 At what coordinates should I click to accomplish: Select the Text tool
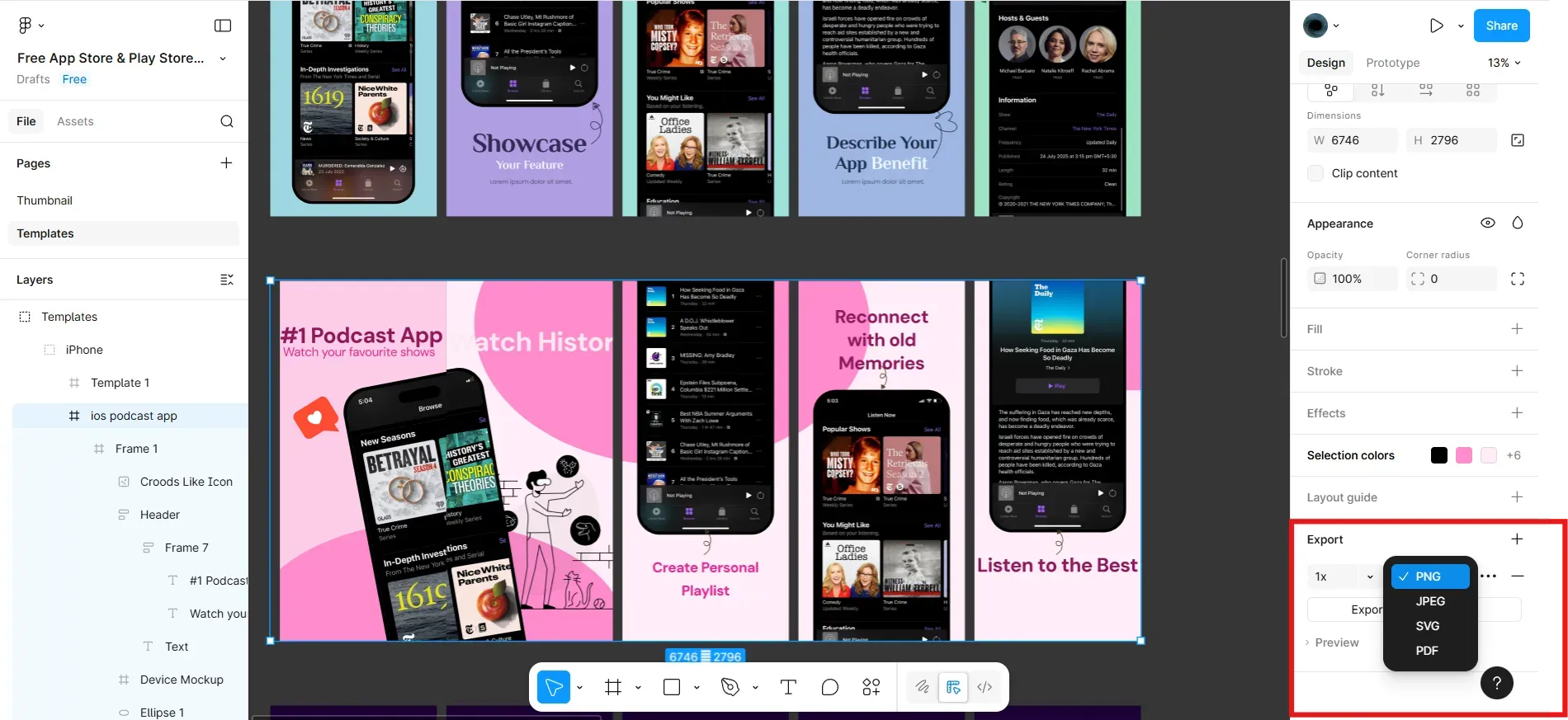[x=788, y=687]
